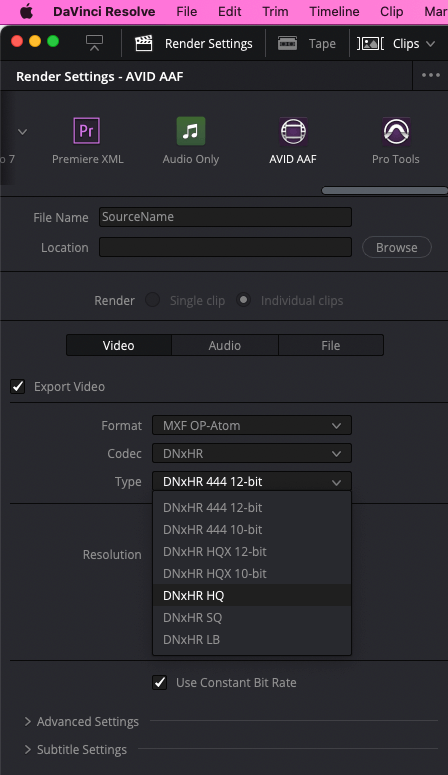Open the Timeline menu
Screen dimensions: 448x775
[334, 11]
